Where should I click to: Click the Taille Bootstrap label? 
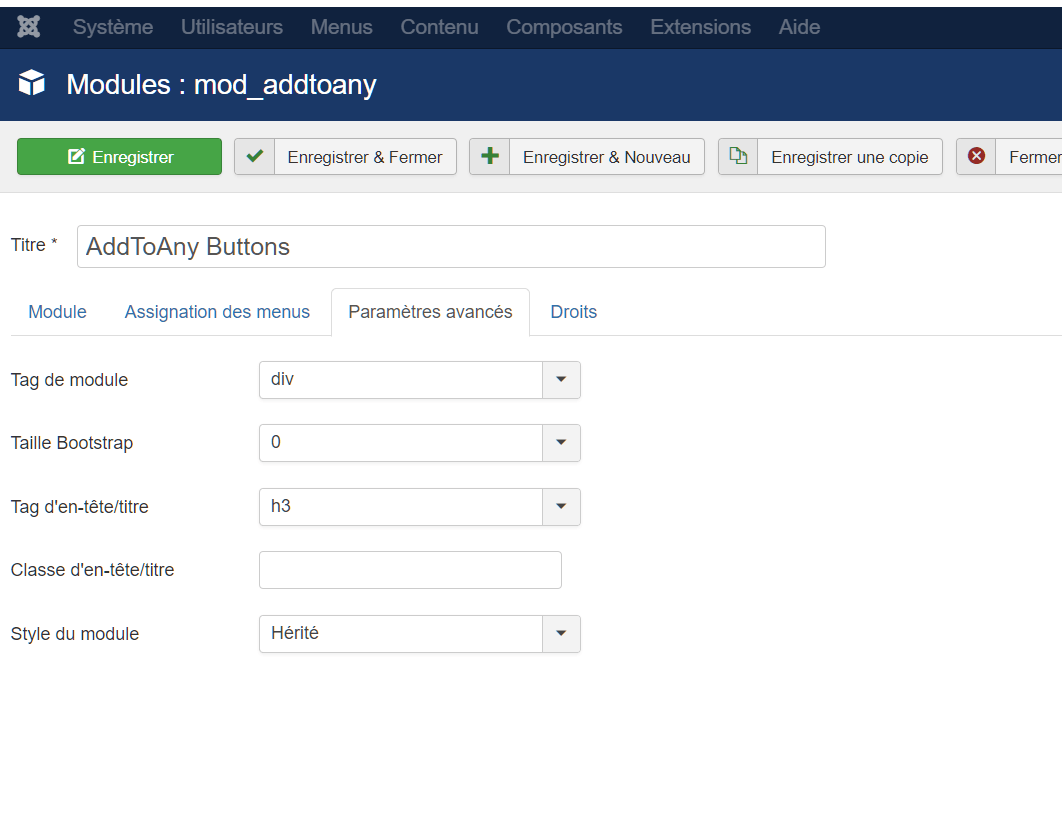tap(72, 442)
